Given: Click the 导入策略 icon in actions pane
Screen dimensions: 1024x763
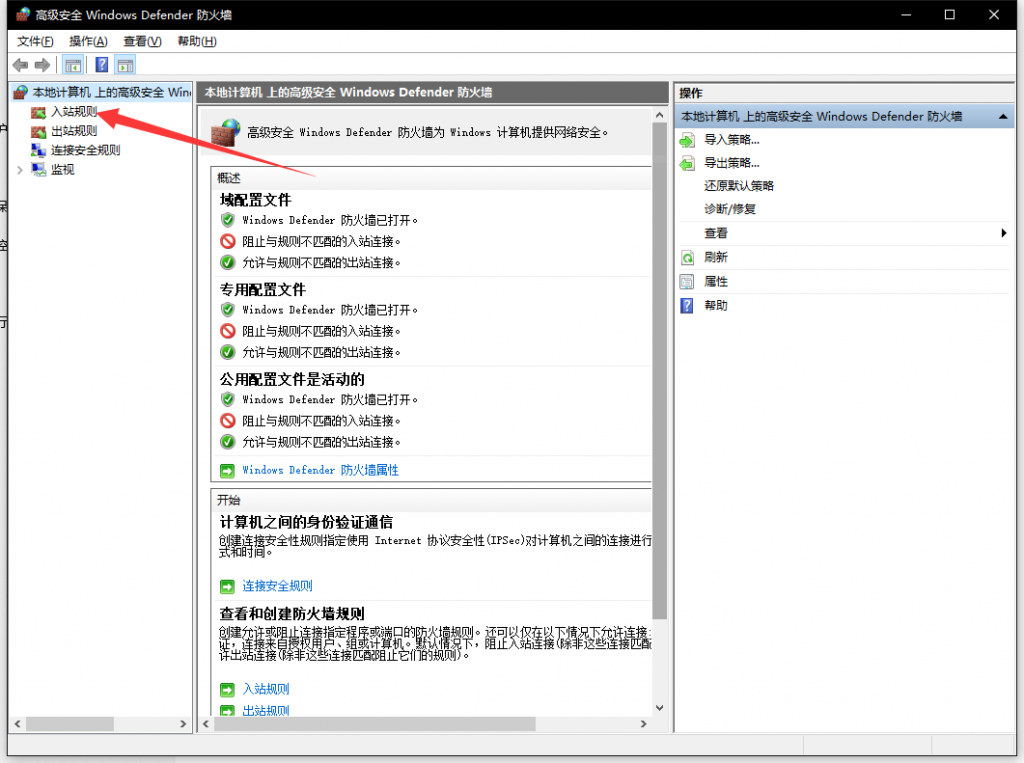Looking at the screenshot, I should tap(687, 140).
